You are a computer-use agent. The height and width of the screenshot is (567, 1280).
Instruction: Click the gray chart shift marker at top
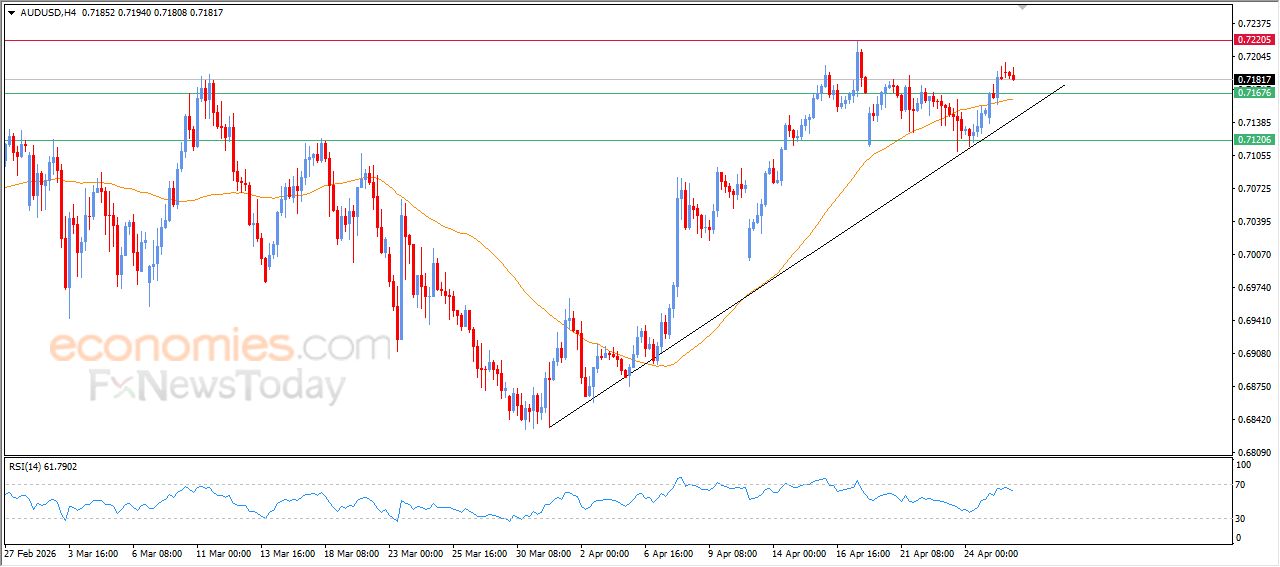click(x=1022, y=6)
